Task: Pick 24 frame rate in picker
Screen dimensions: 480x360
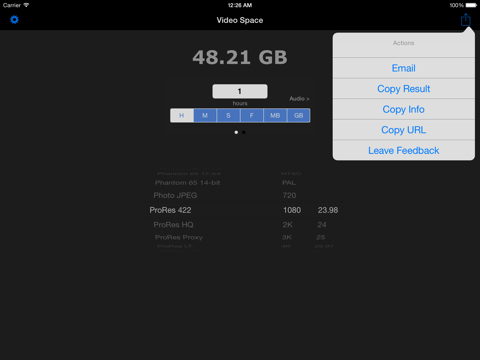Action: [322, 225]
